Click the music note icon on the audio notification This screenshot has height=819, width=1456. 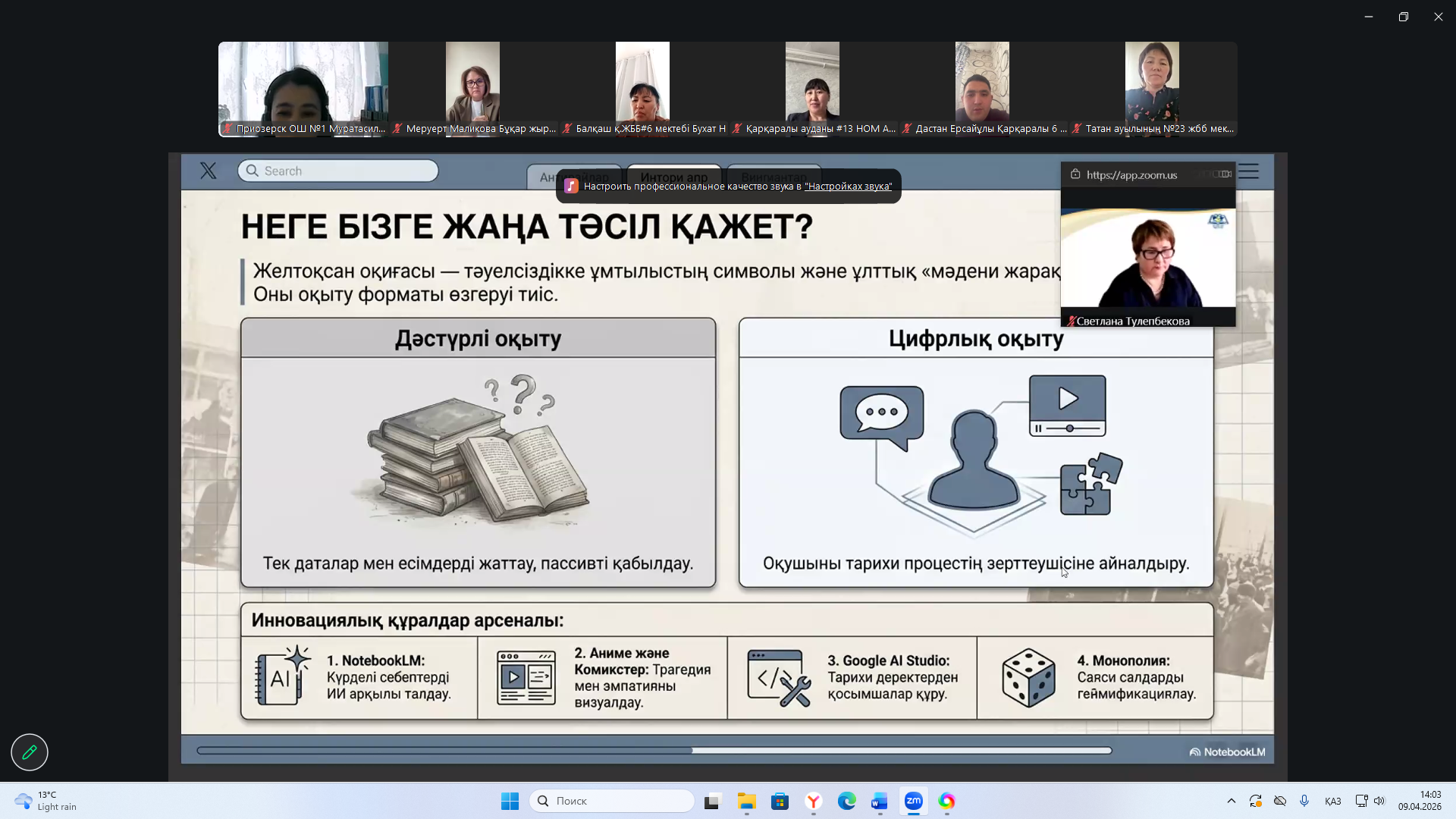(571, 186)
